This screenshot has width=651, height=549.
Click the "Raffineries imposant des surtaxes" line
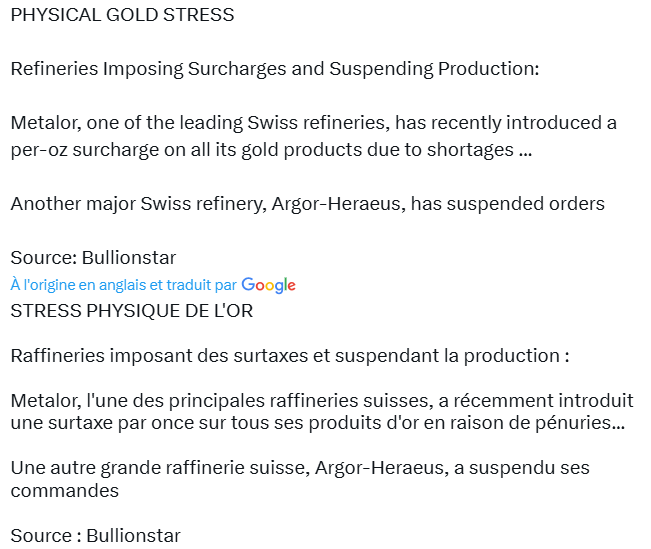[289, 356]
